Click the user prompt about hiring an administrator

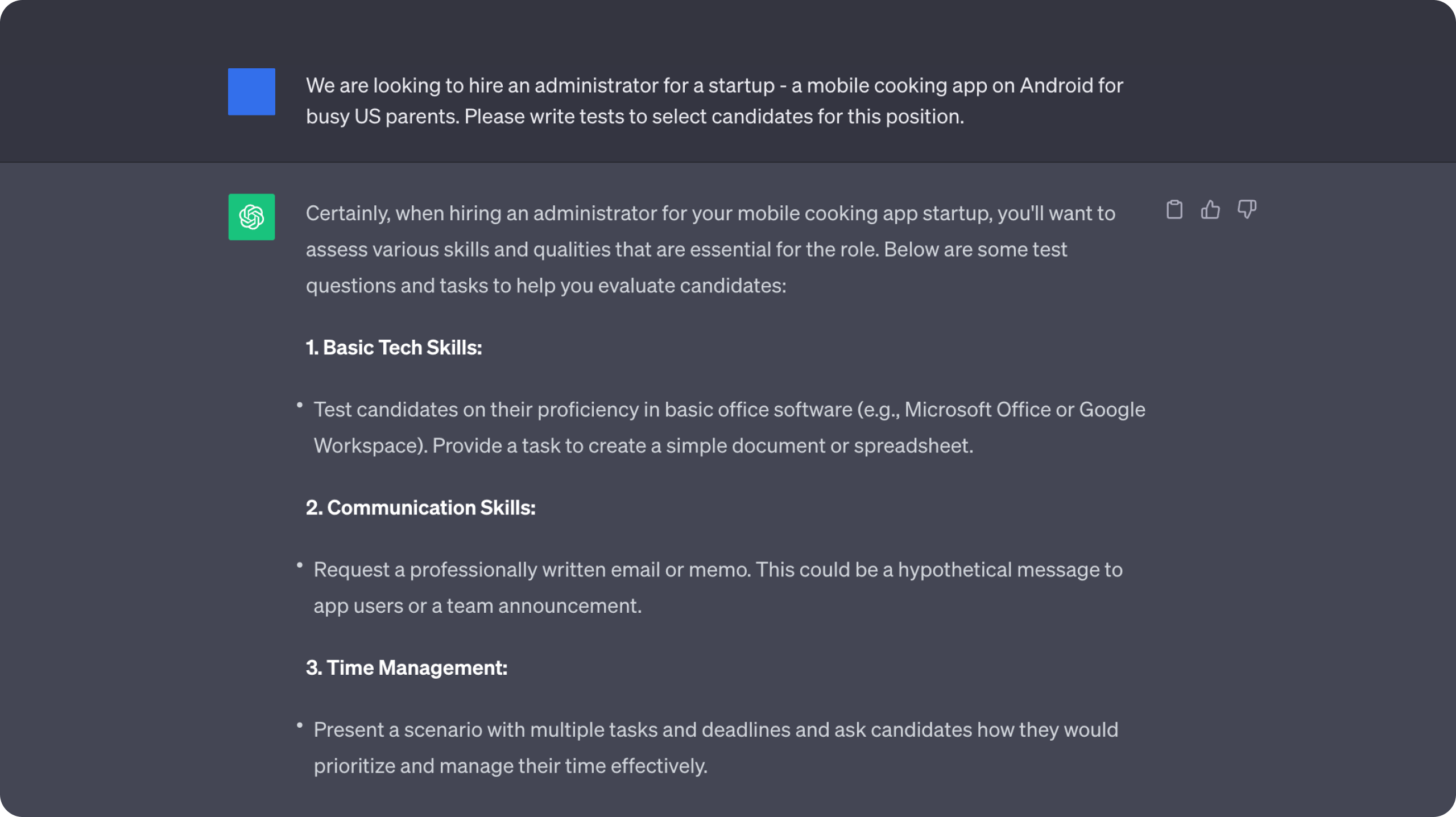(714, 101)
